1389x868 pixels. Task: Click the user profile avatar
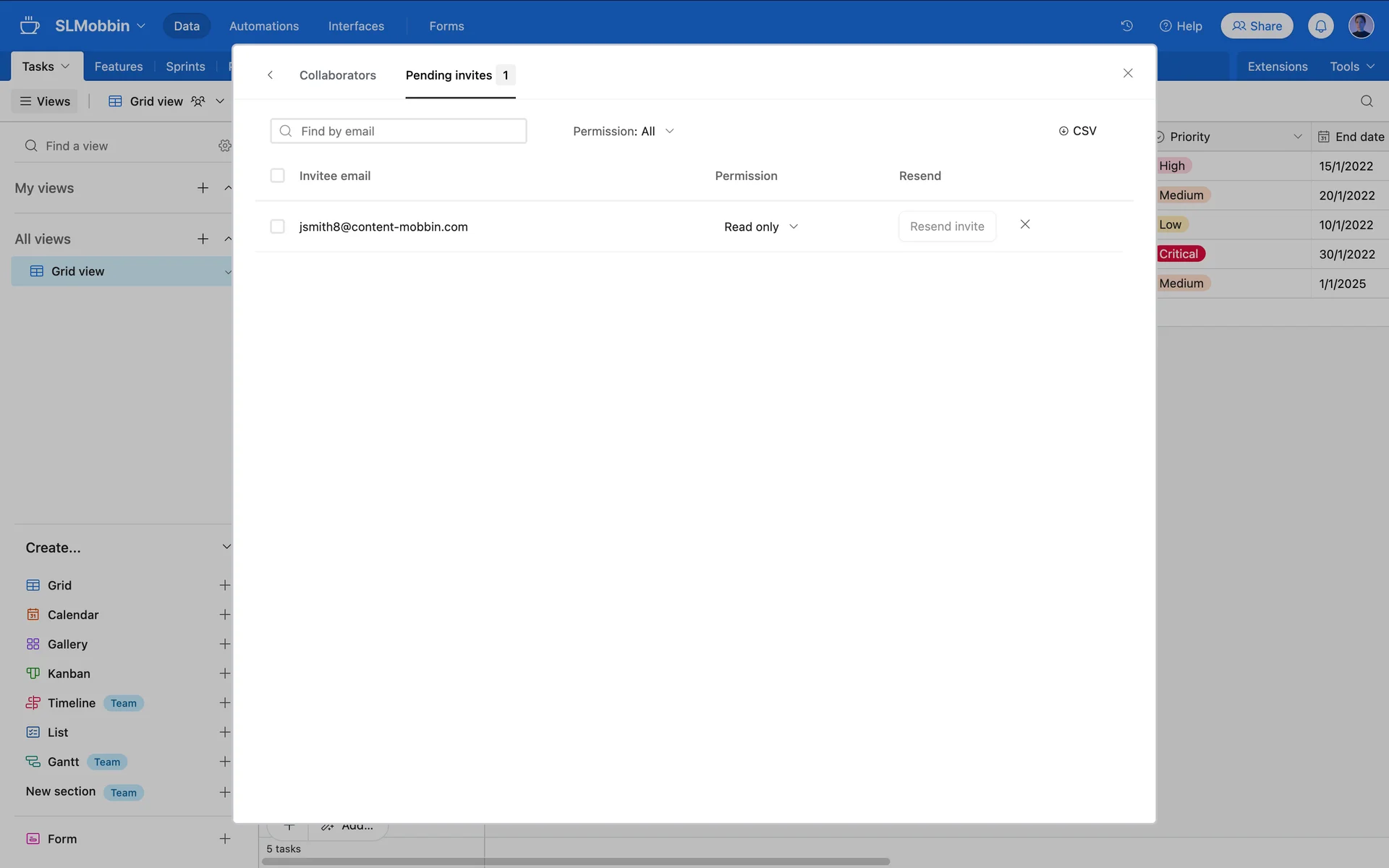pyautogui.click(x=1360, y=26)
